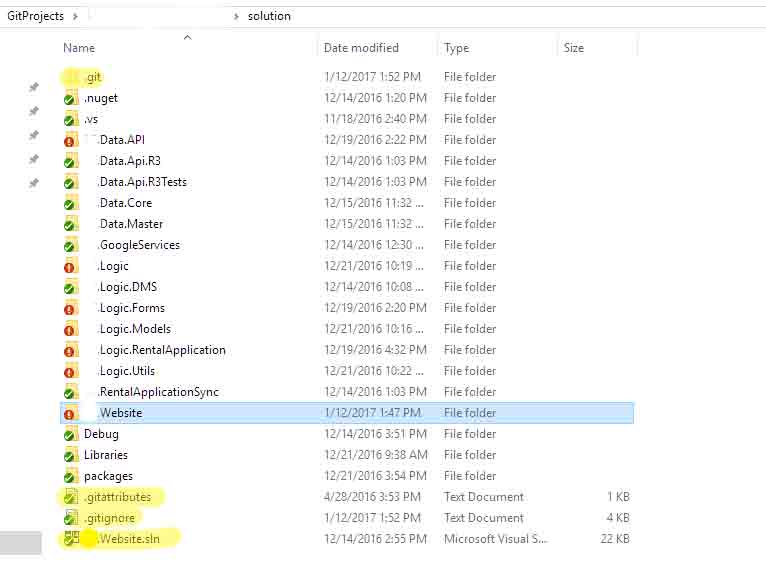Select the Website.sln file name

pos(129,539)
